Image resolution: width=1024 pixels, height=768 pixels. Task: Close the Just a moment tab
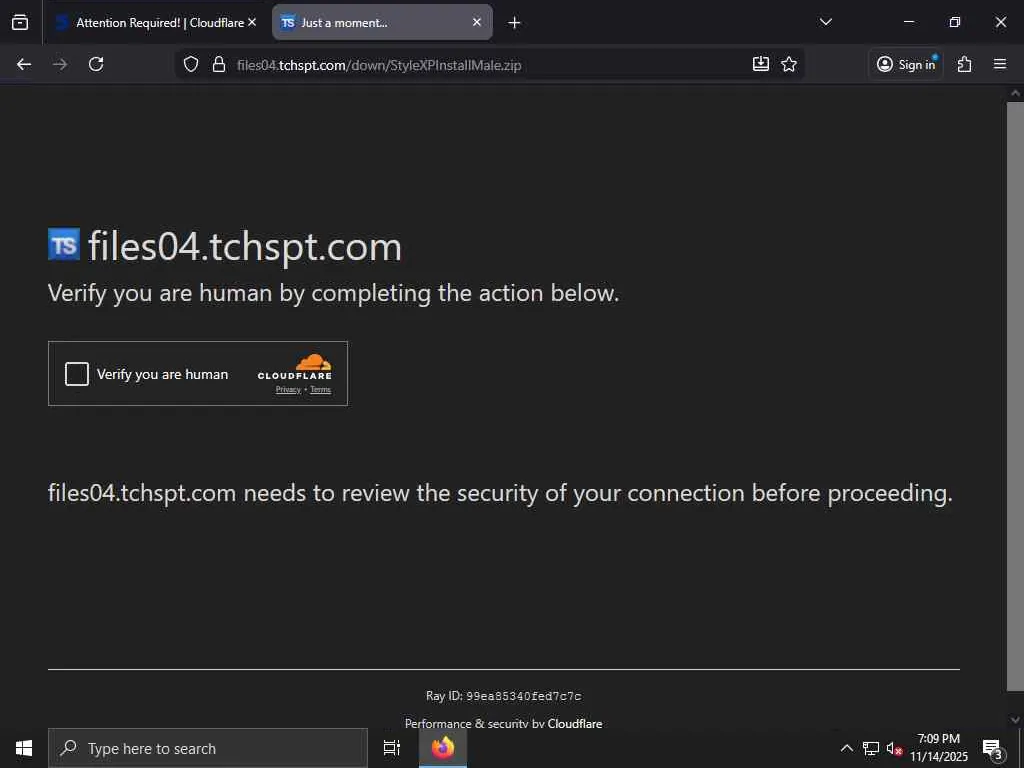[477, 22]
